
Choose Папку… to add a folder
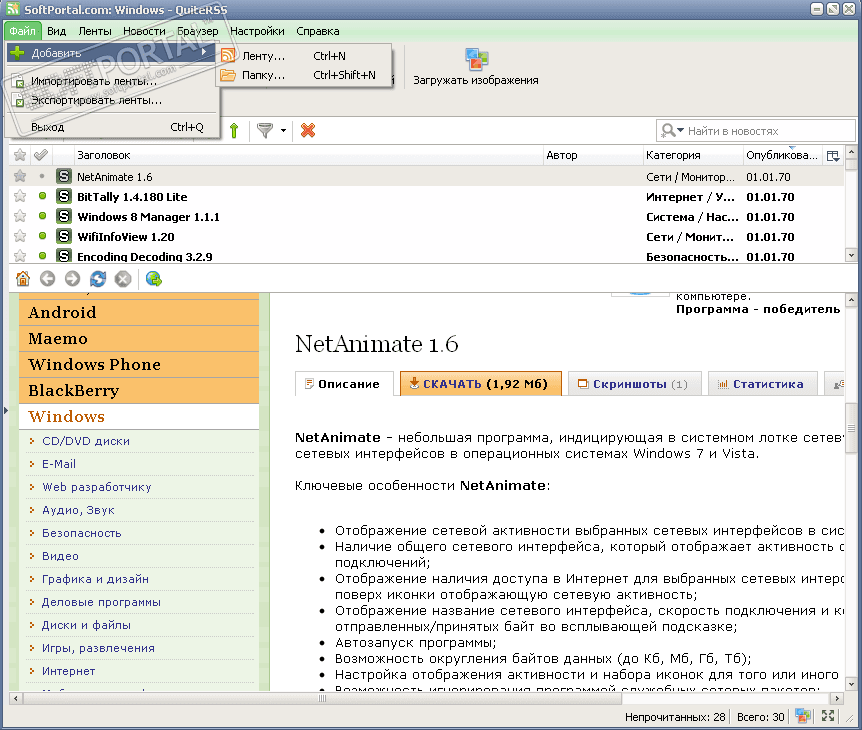click(303, 75)
